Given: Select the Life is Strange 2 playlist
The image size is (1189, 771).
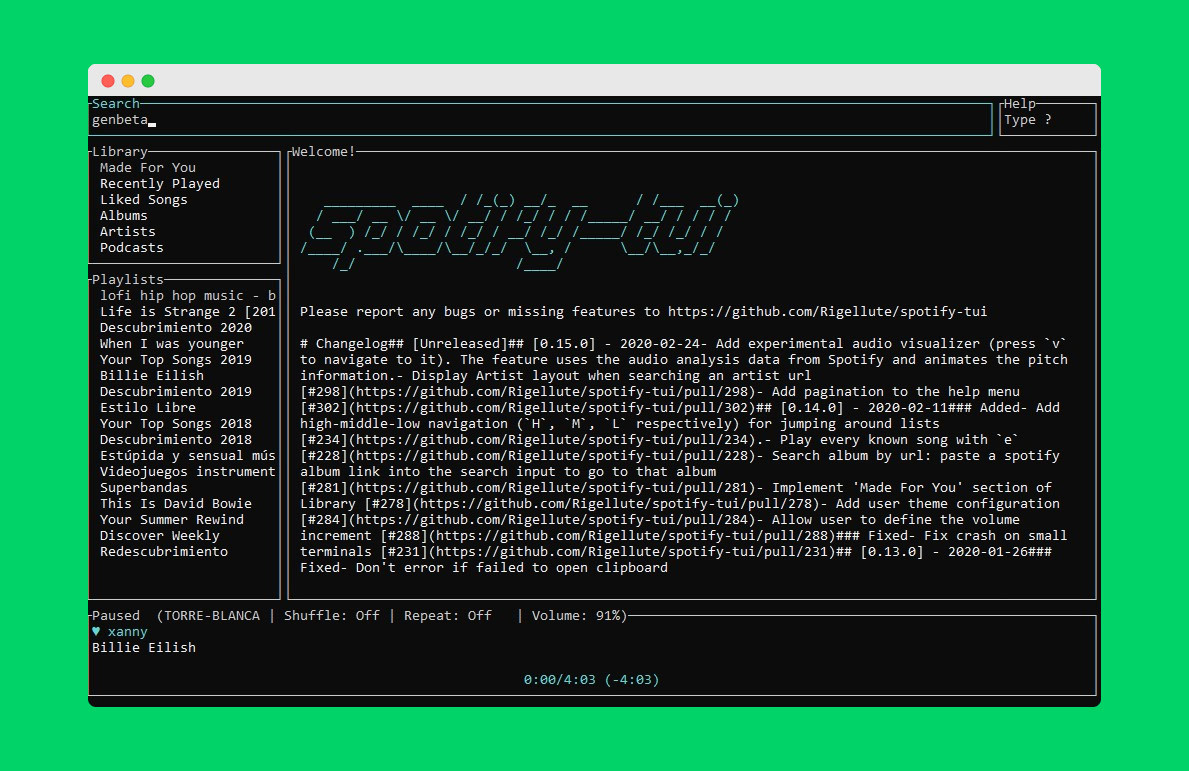Looking at the screenshot, I should (x=188, y=312).
